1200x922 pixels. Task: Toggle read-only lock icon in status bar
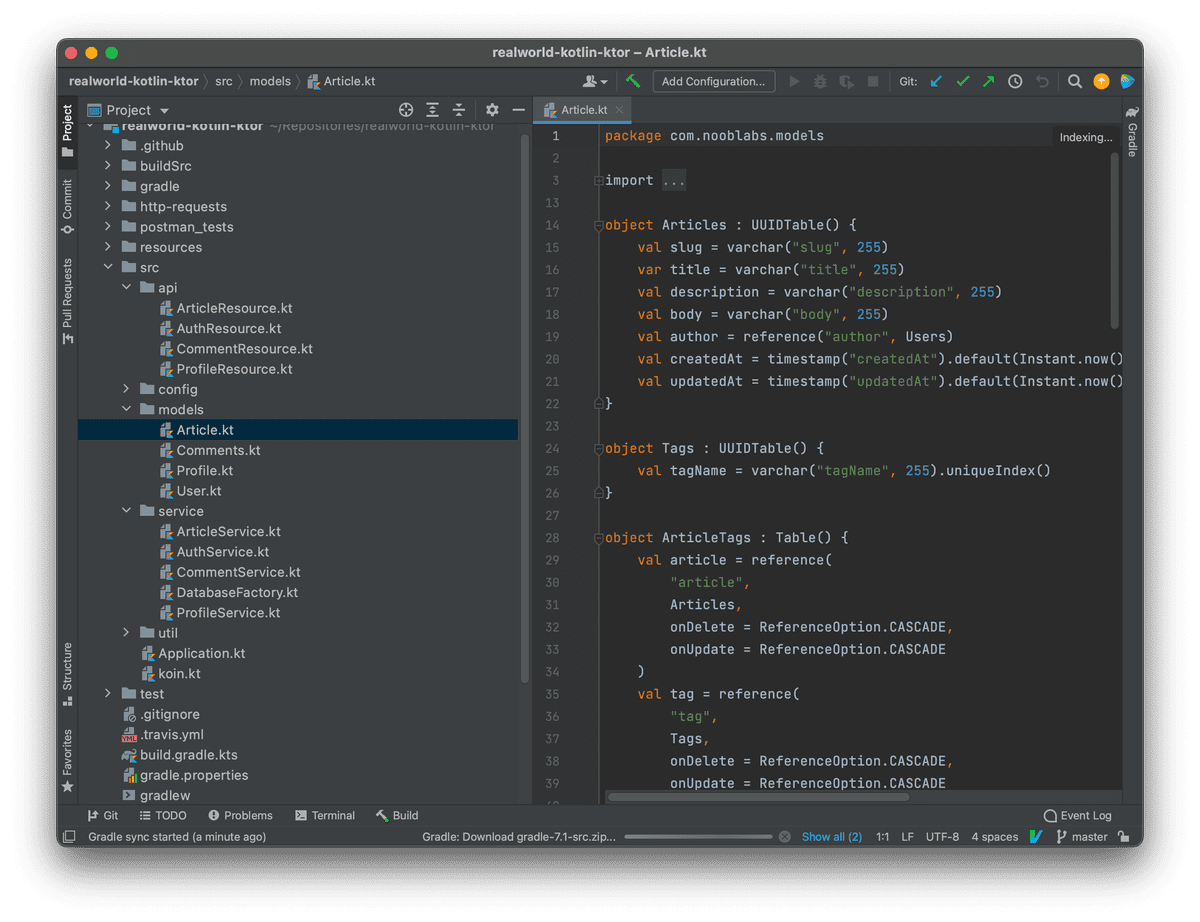tap(1124, 837)
